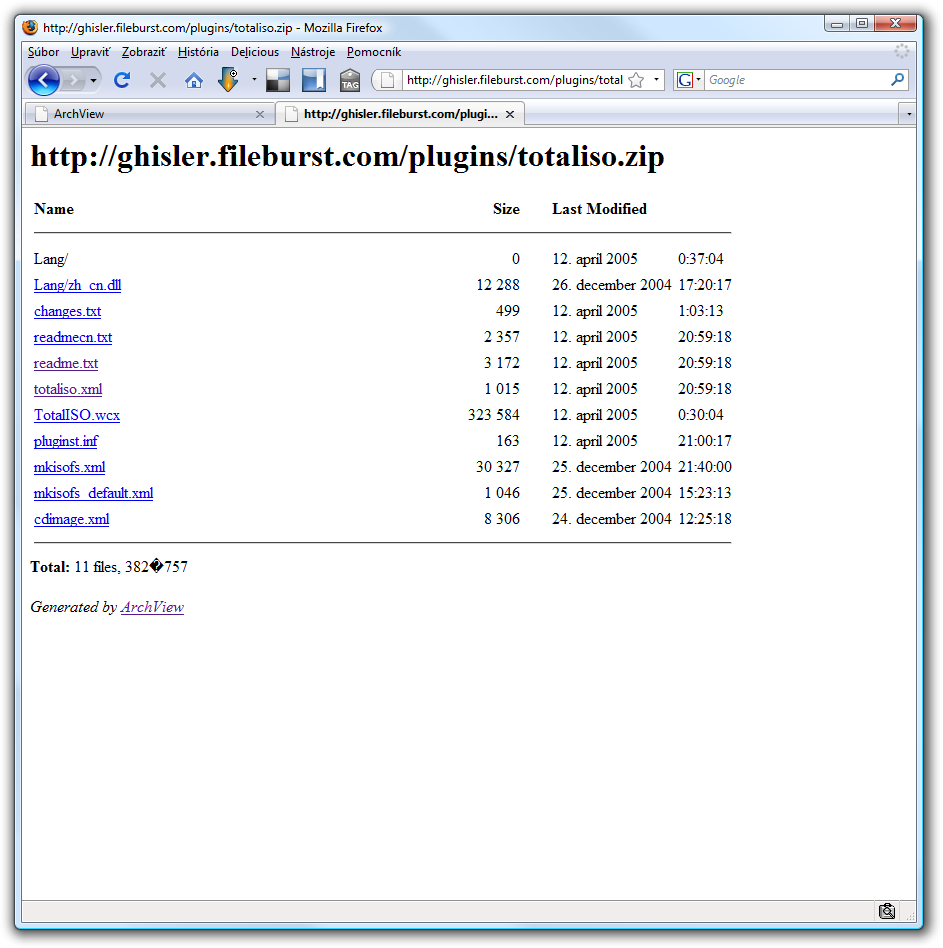Open the Delicious menu
Viewport: 943px width, 948px height.
click(255, 52)
